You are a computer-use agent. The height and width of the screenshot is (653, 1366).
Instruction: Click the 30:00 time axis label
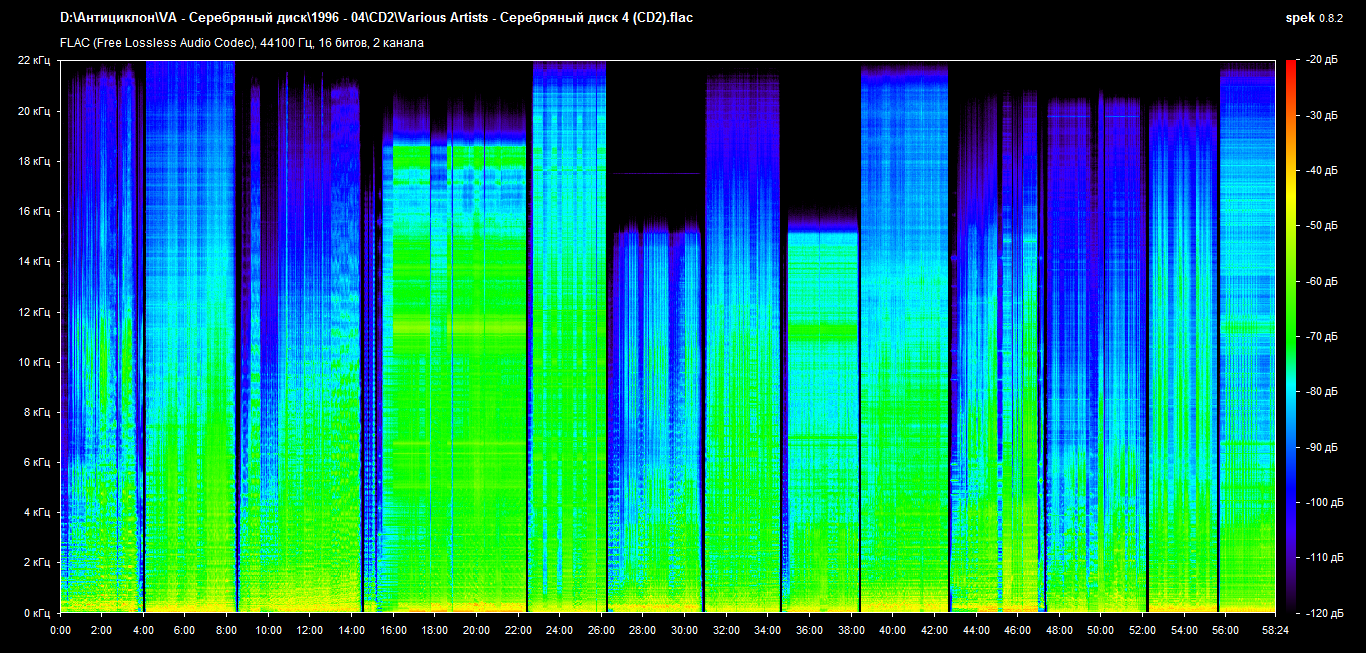coord(684,630)
